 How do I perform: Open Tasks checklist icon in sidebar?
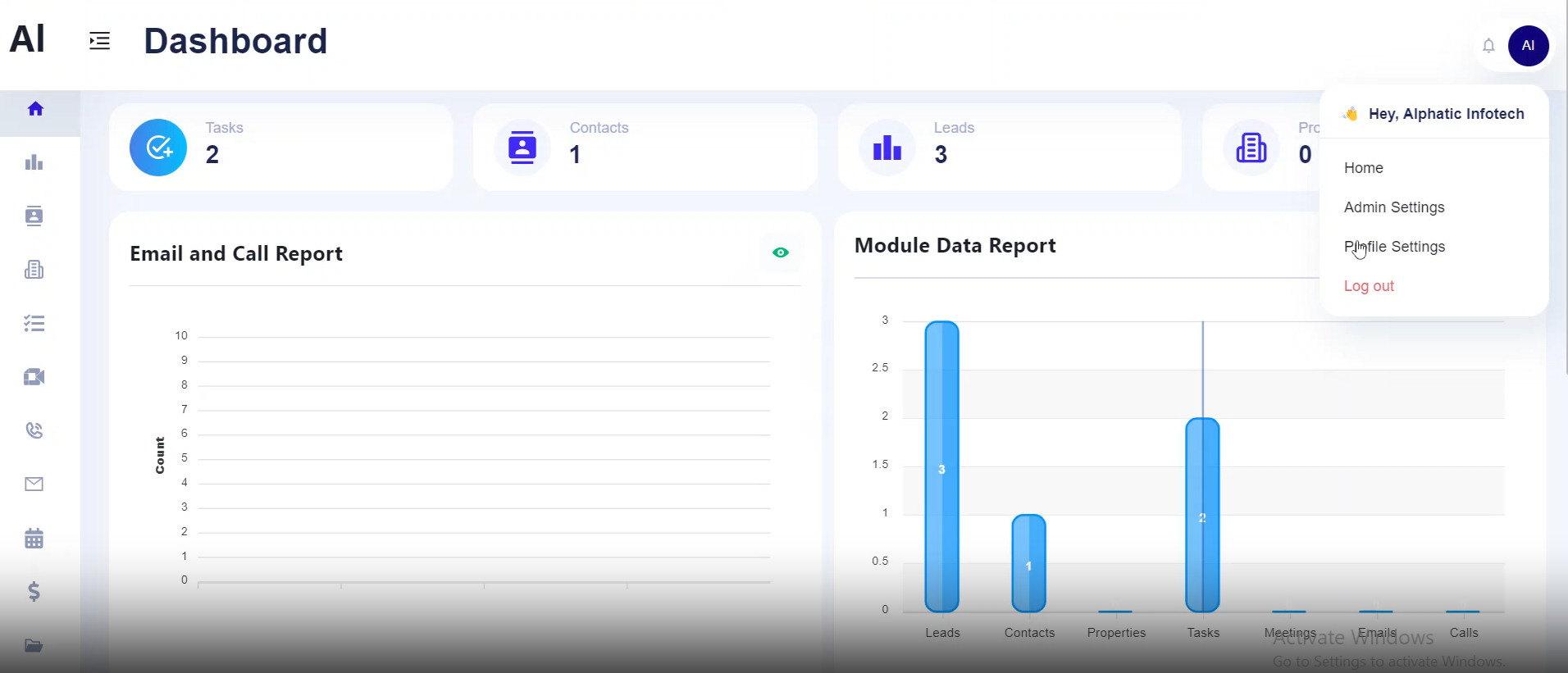(34, 323)
